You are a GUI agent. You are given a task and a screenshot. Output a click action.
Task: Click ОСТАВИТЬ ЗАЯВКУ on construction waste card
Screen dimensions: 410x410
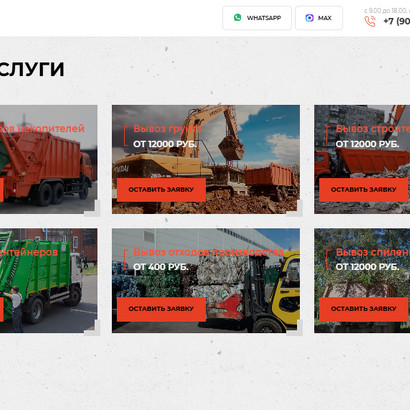pyautogui.click(x=364, y=190)
